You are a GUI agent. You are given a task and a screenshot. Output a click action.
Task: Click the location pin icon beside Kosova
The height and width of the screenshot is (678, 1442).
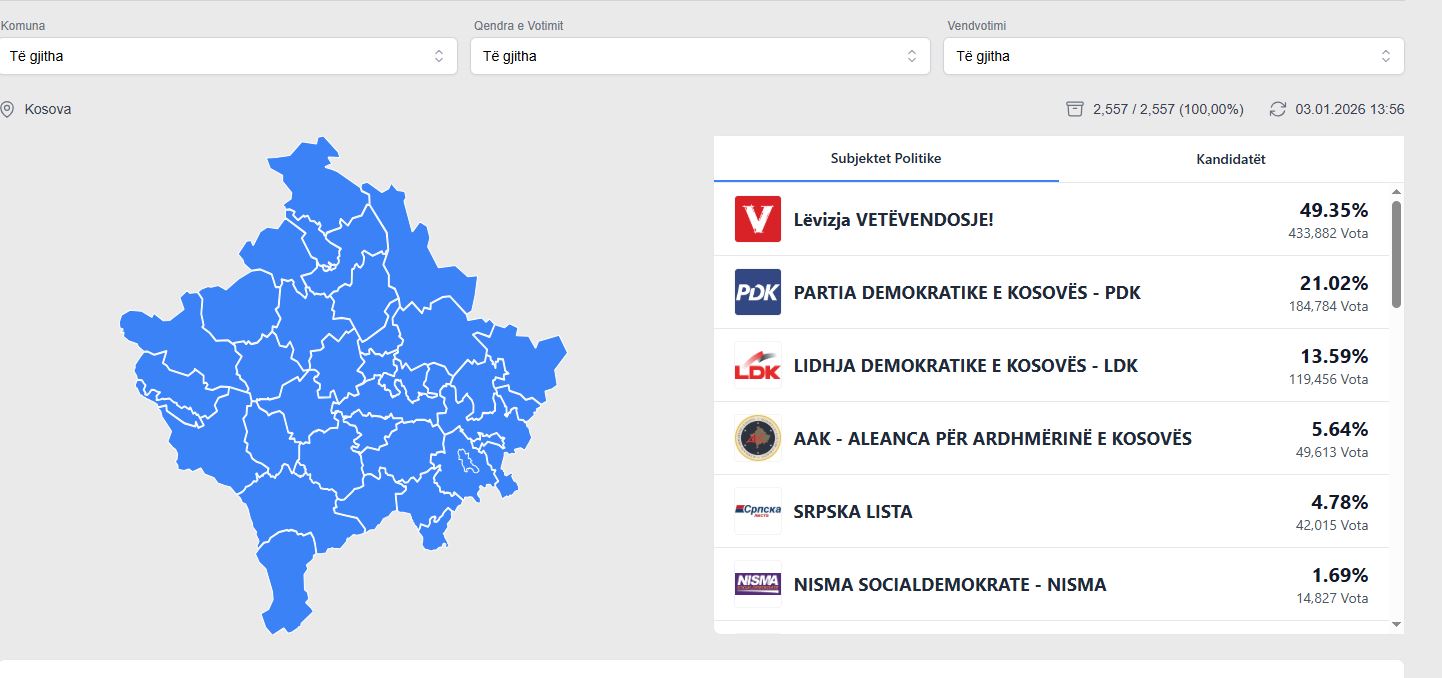[x=8, y=109]
